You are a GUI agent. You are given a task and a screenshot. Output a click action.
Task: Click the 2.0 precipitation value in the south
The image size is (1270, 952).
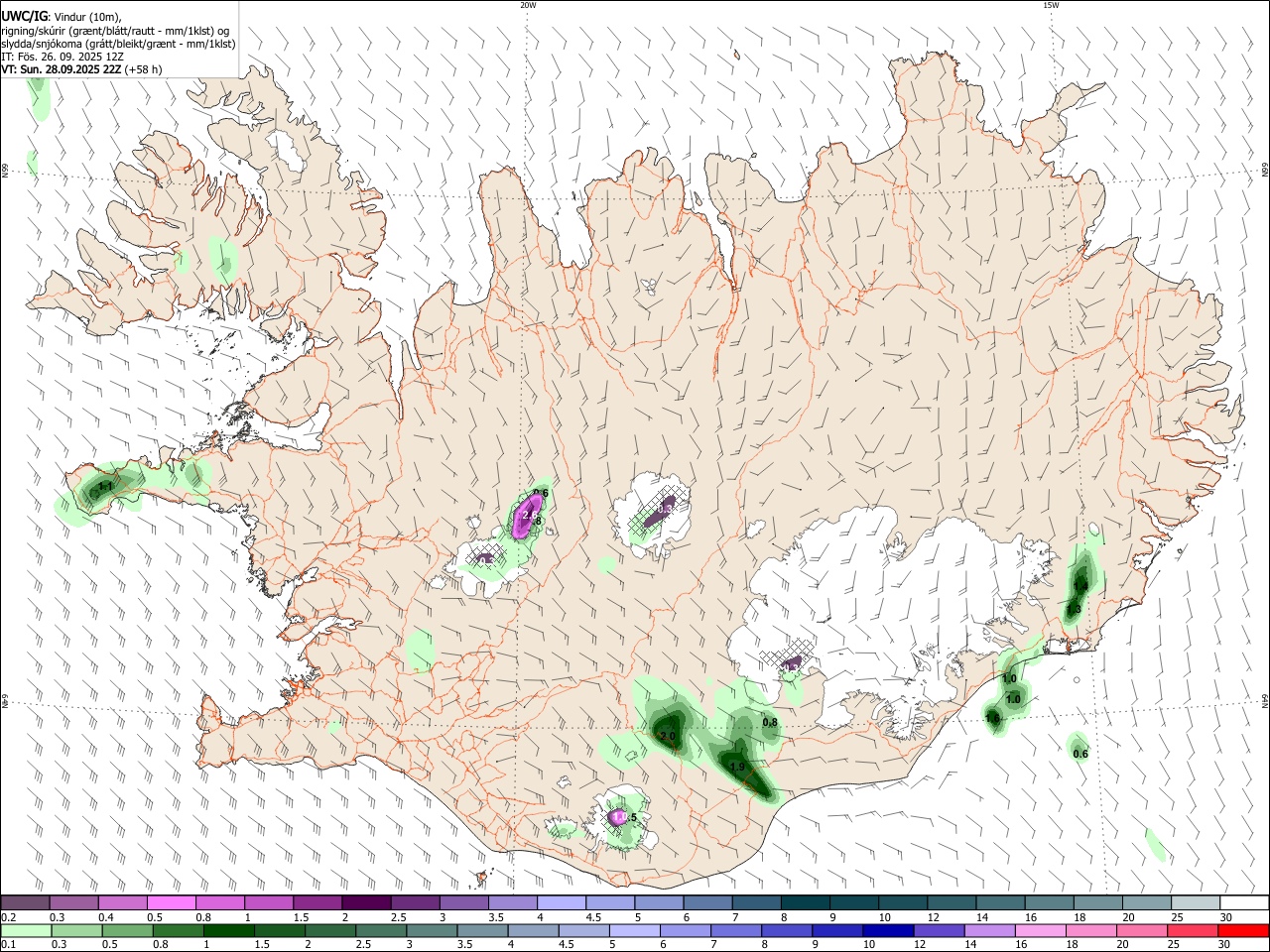668,736
